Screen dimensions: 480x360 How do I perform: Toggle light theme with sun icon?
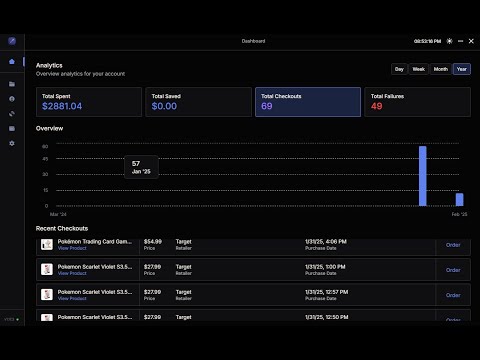point(450,41)
